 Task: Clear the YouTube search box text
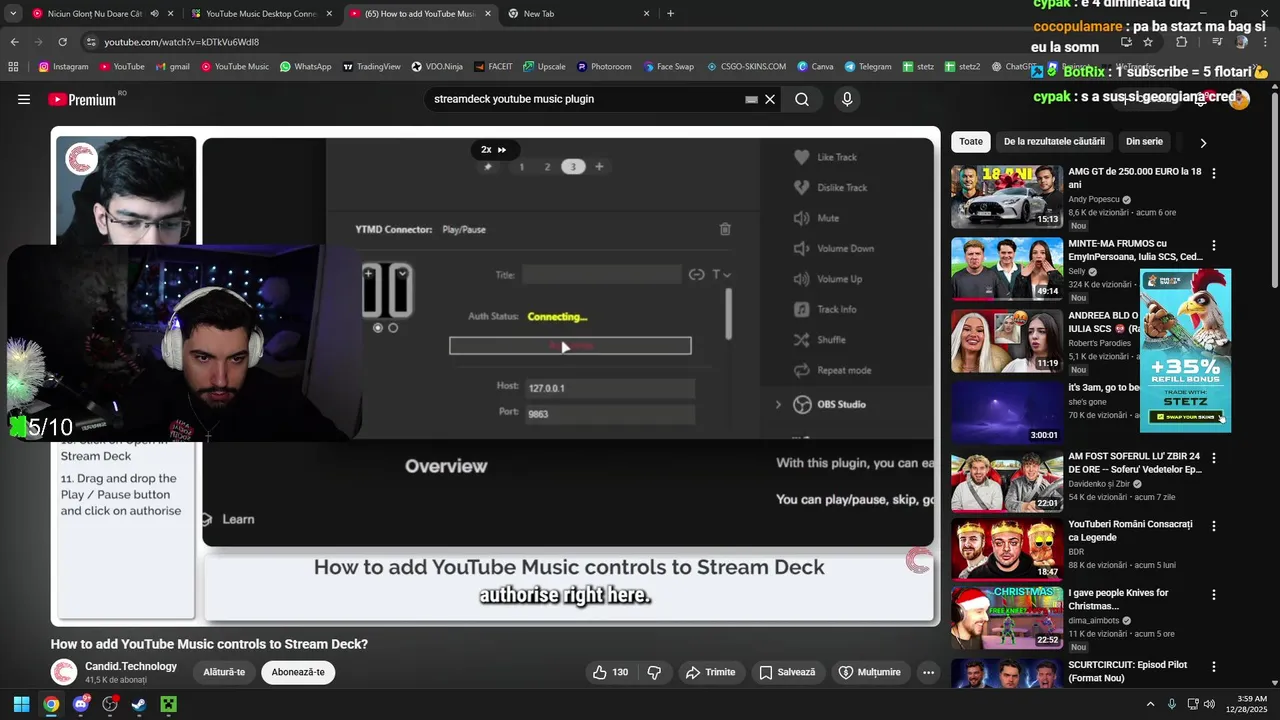click(x=770, y=99)
